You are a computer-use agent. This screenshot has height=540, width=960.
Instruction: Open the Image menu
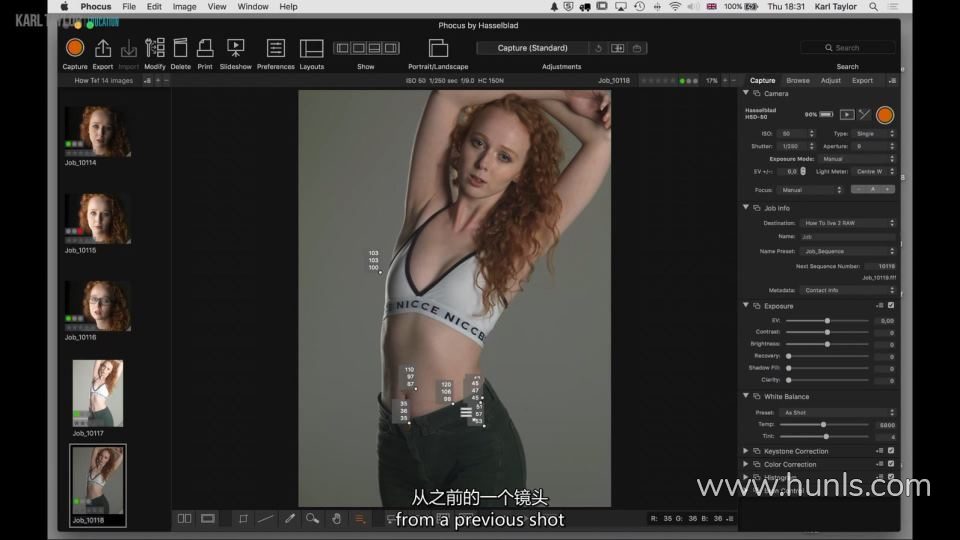coord(184,7)
